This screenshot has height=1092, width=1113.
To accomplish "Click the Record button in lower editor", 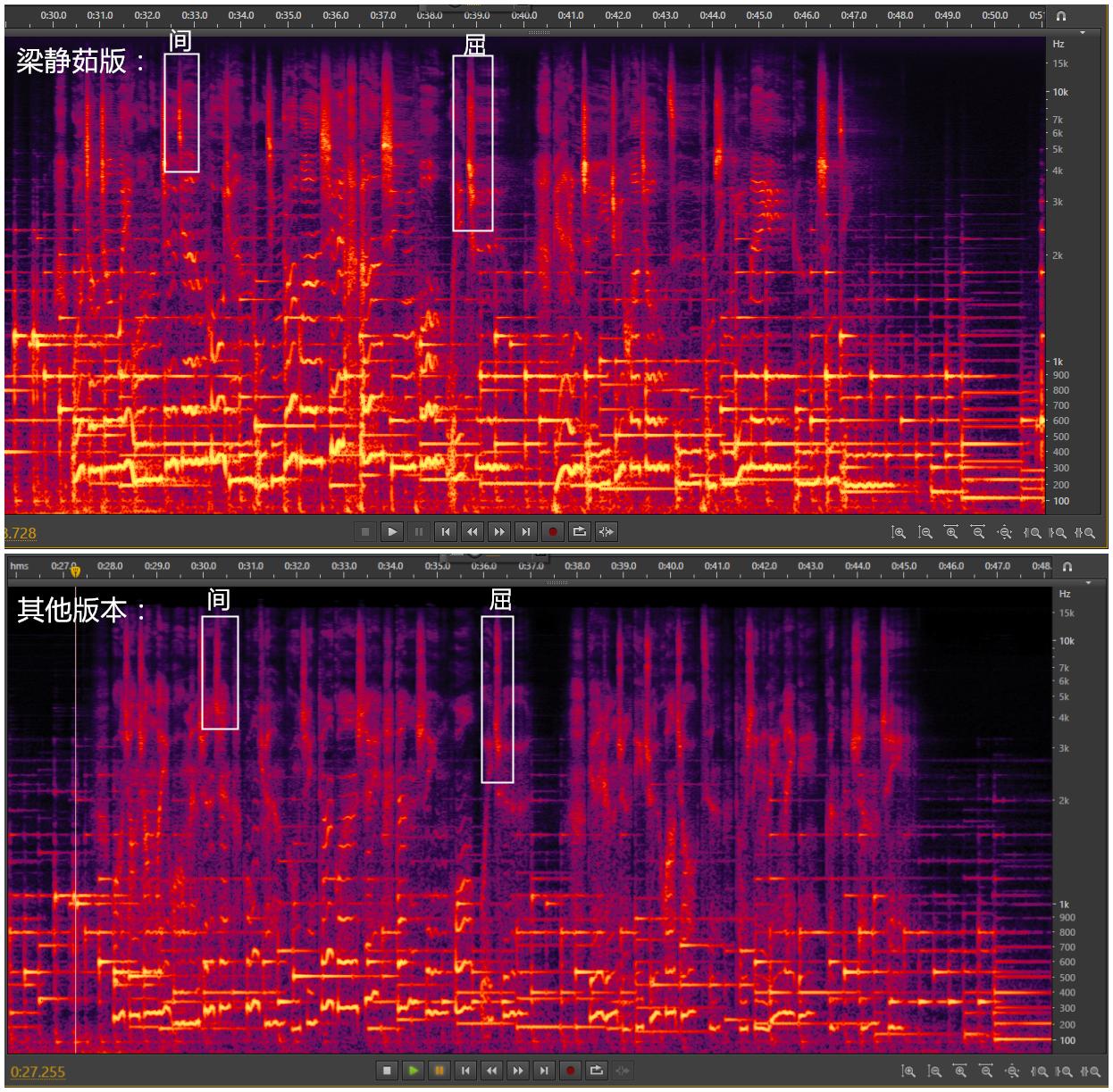I will pos(571,1070).
